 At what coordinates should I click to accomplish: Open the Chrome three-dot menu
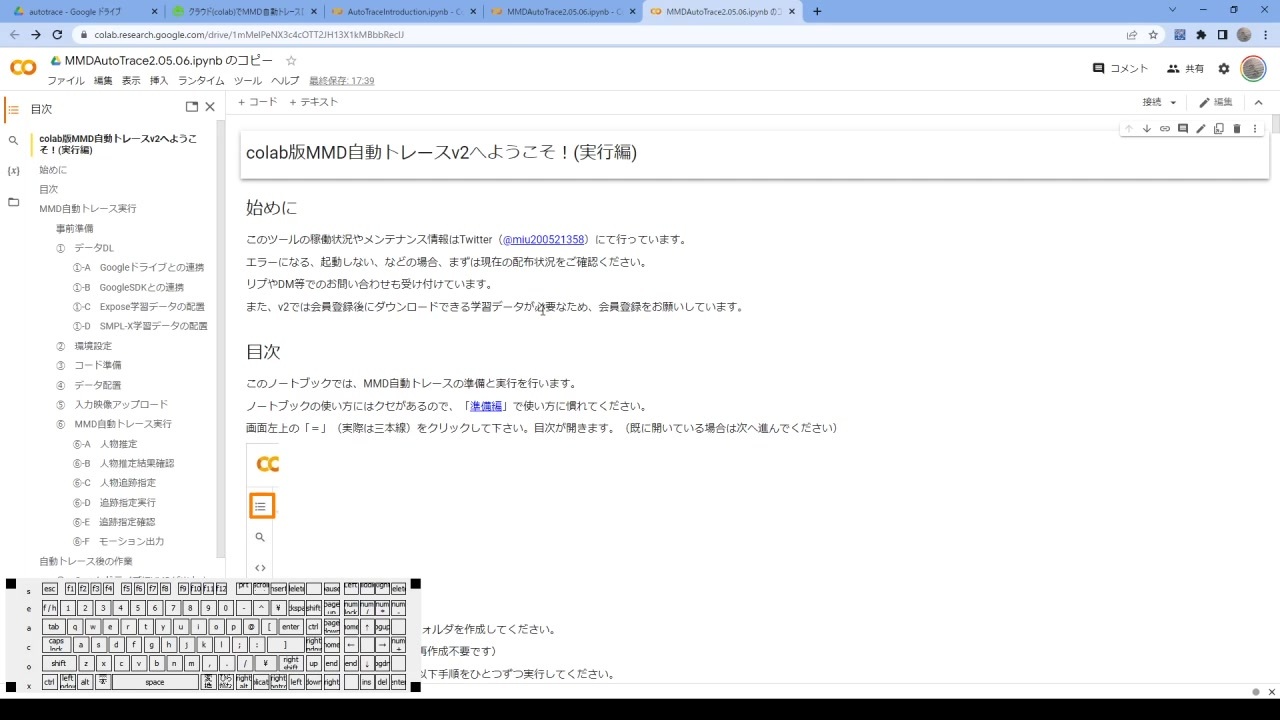(x=1265, y=34)
